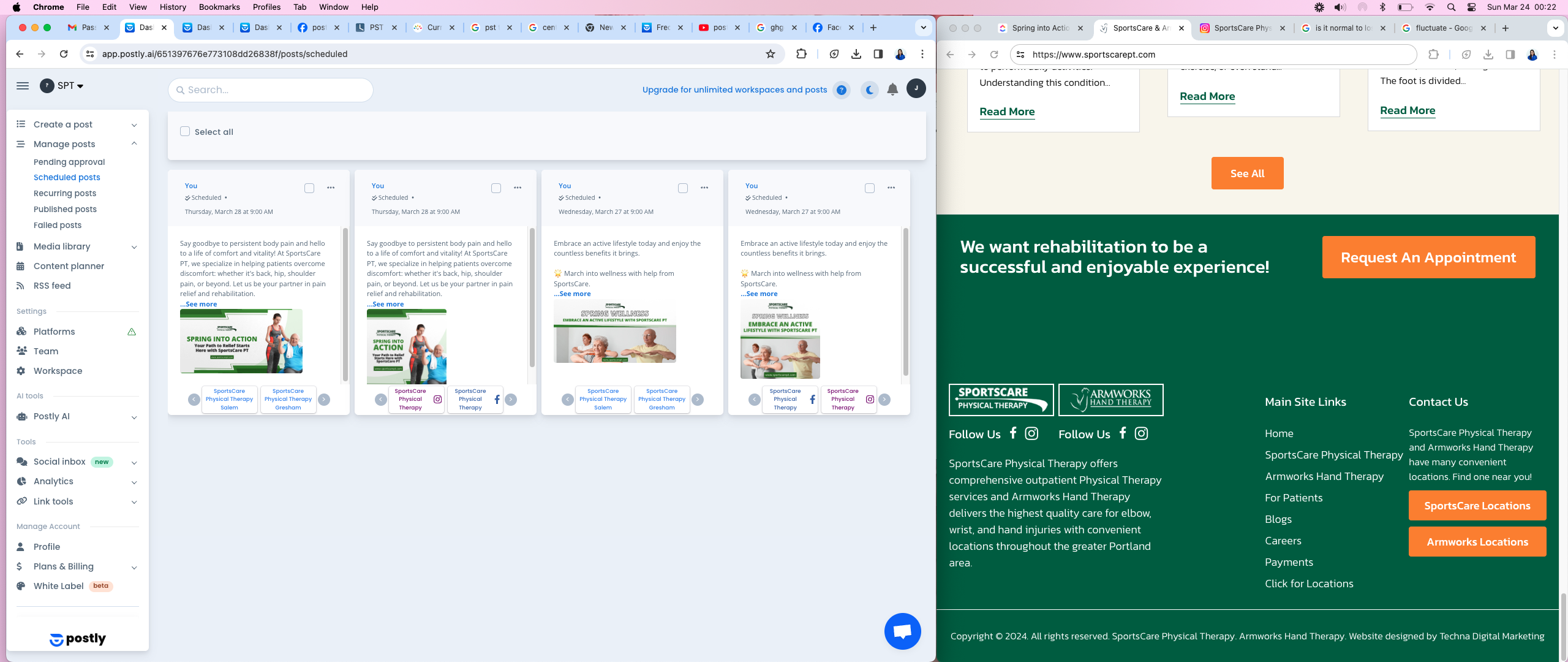1568x662 pixels.
Task: Check the last Wednesday March 27 post checkbox
Action: [x=870, y=188]
